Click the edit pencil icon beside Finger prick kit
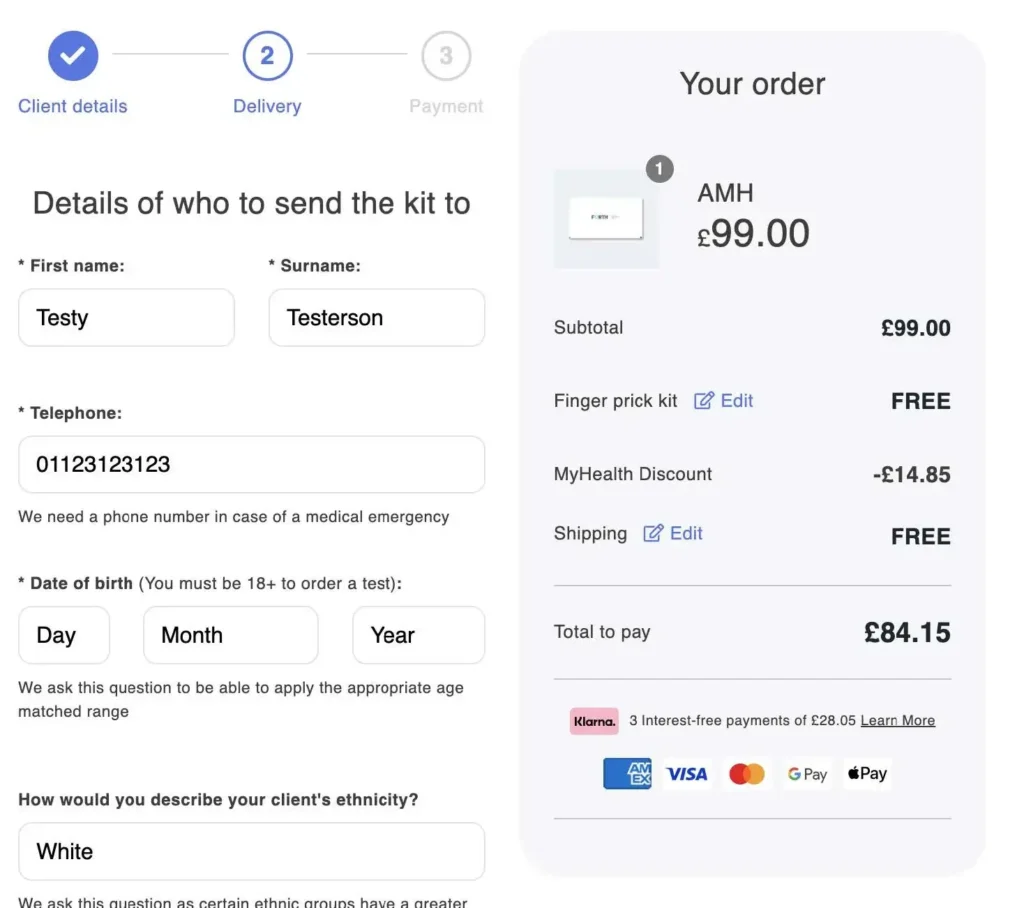The image size is (1024, 908). coord(706,400)
